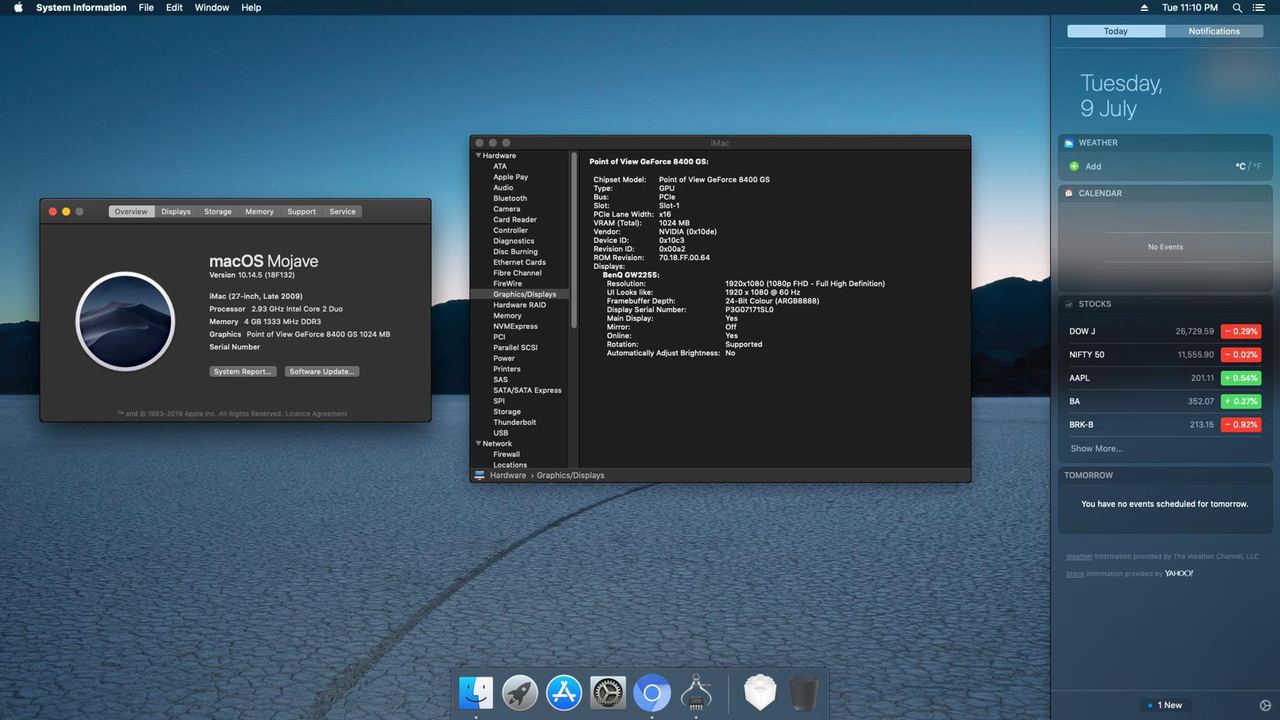Select USB in hardware sidebar
Screen dimensions: 1280x720
click(500, 433)
